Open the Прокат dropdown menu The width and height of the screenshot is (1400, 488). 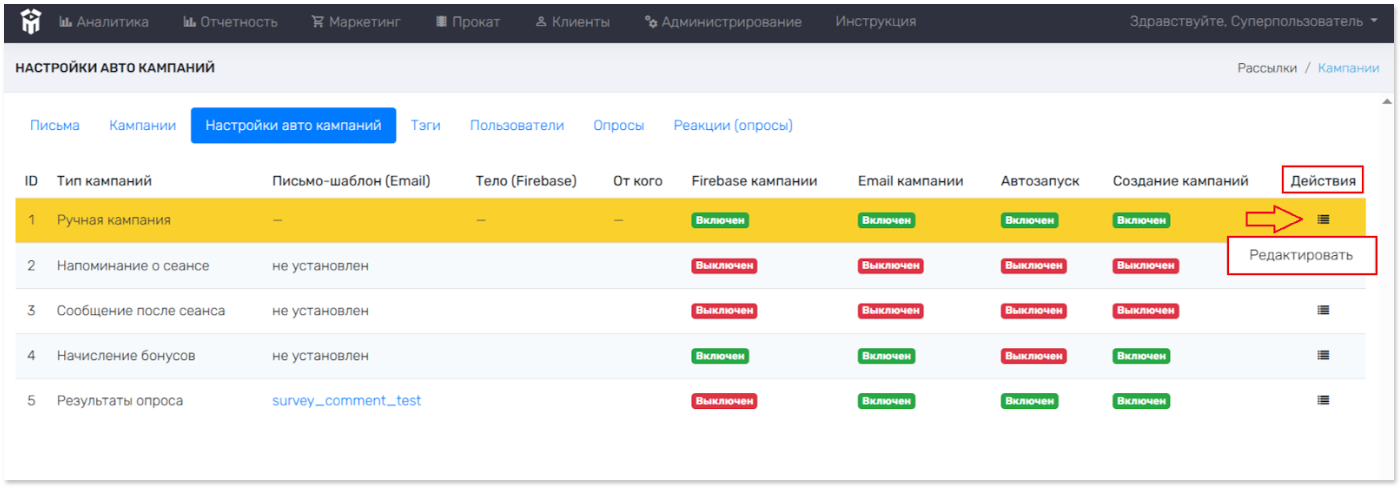click(x=468, y=22)
